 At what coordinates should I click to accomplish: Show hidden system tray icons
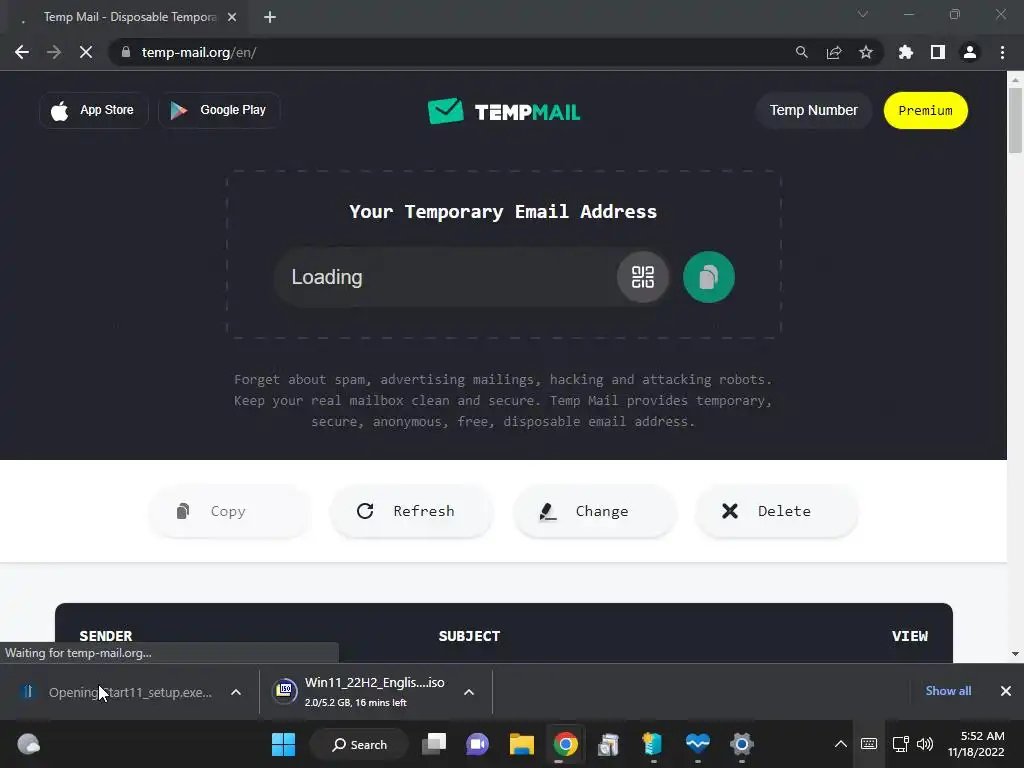click(x=840, y=744)
